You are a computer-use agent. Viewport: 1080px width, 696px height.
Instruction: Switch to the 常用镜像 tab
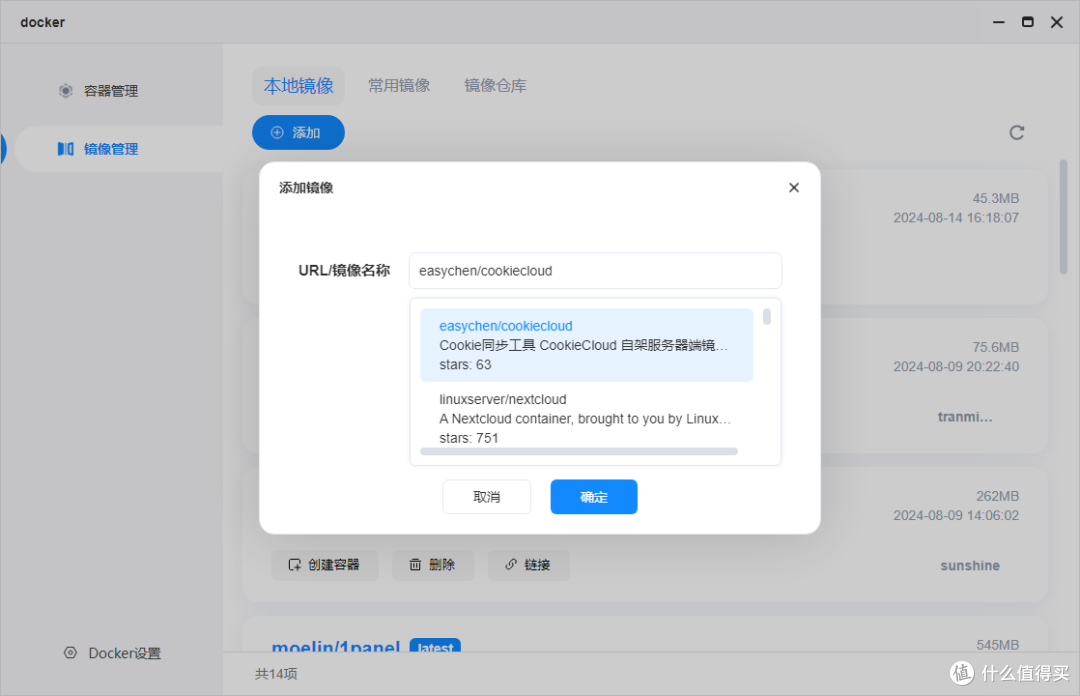tap(399, 85)
